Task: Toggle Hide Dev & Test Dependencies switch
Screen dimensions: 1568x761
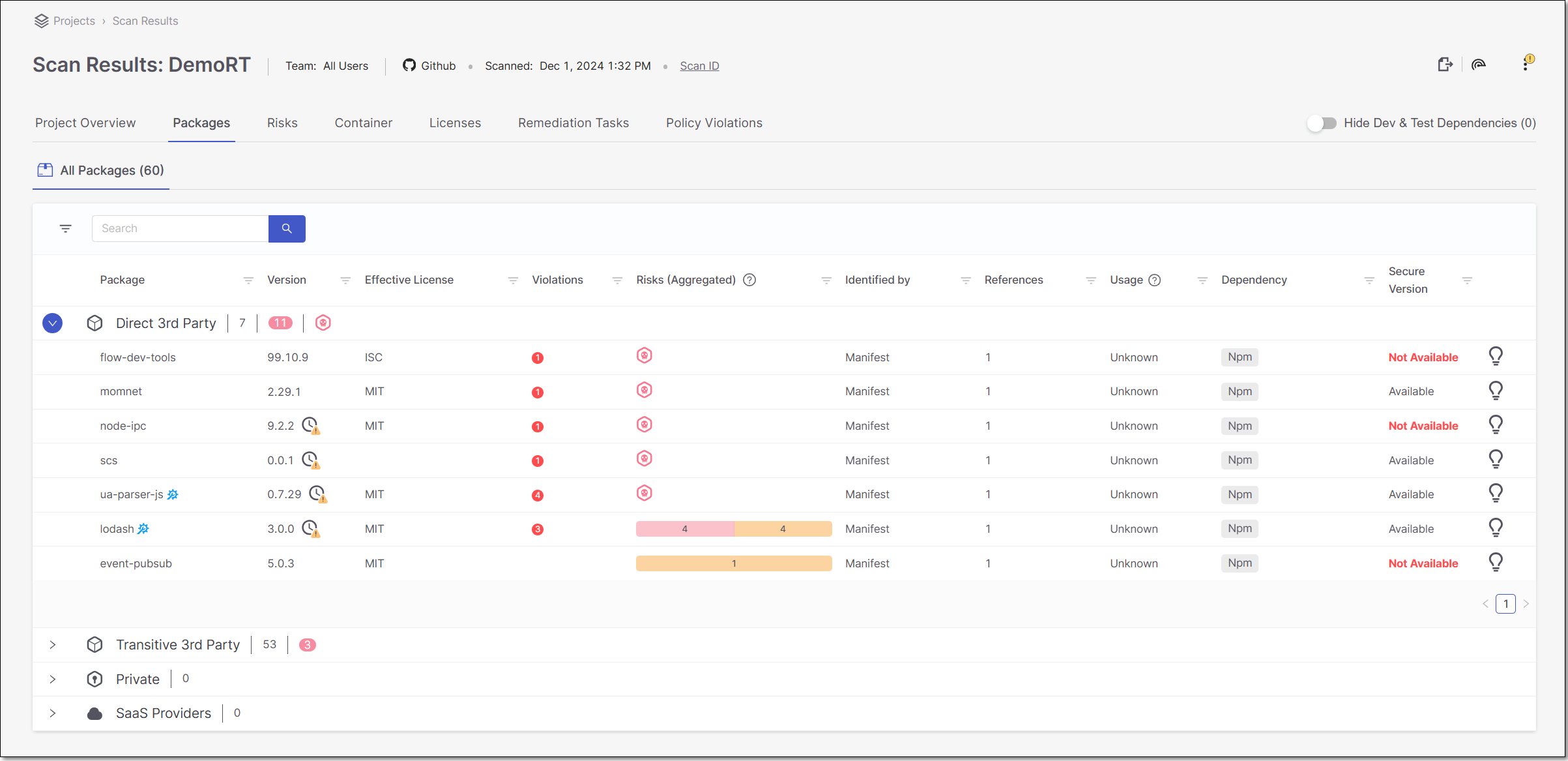Action: pos(1322,123)
